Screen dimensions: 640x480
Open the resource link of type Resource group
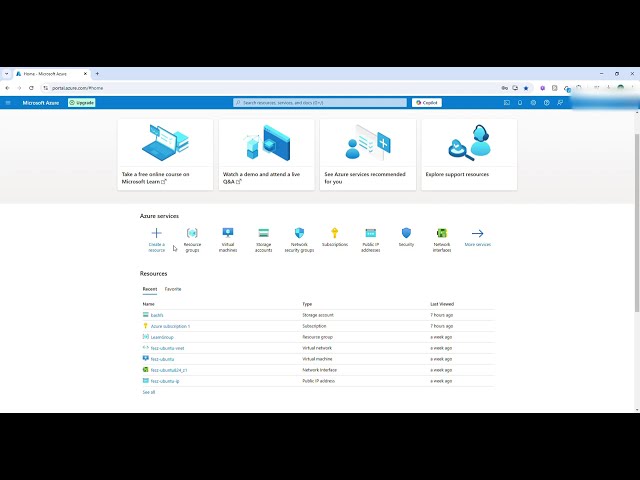(162, 337)
